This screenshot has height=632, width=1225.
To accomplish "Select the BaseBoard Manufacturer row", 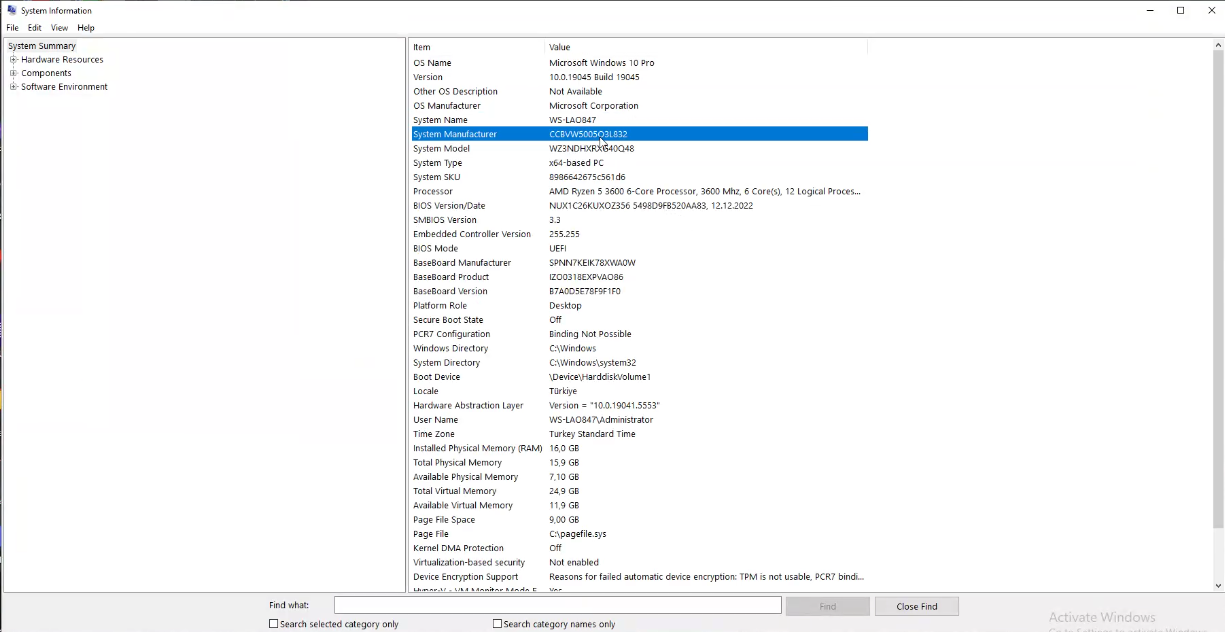I will coord(640,263).
